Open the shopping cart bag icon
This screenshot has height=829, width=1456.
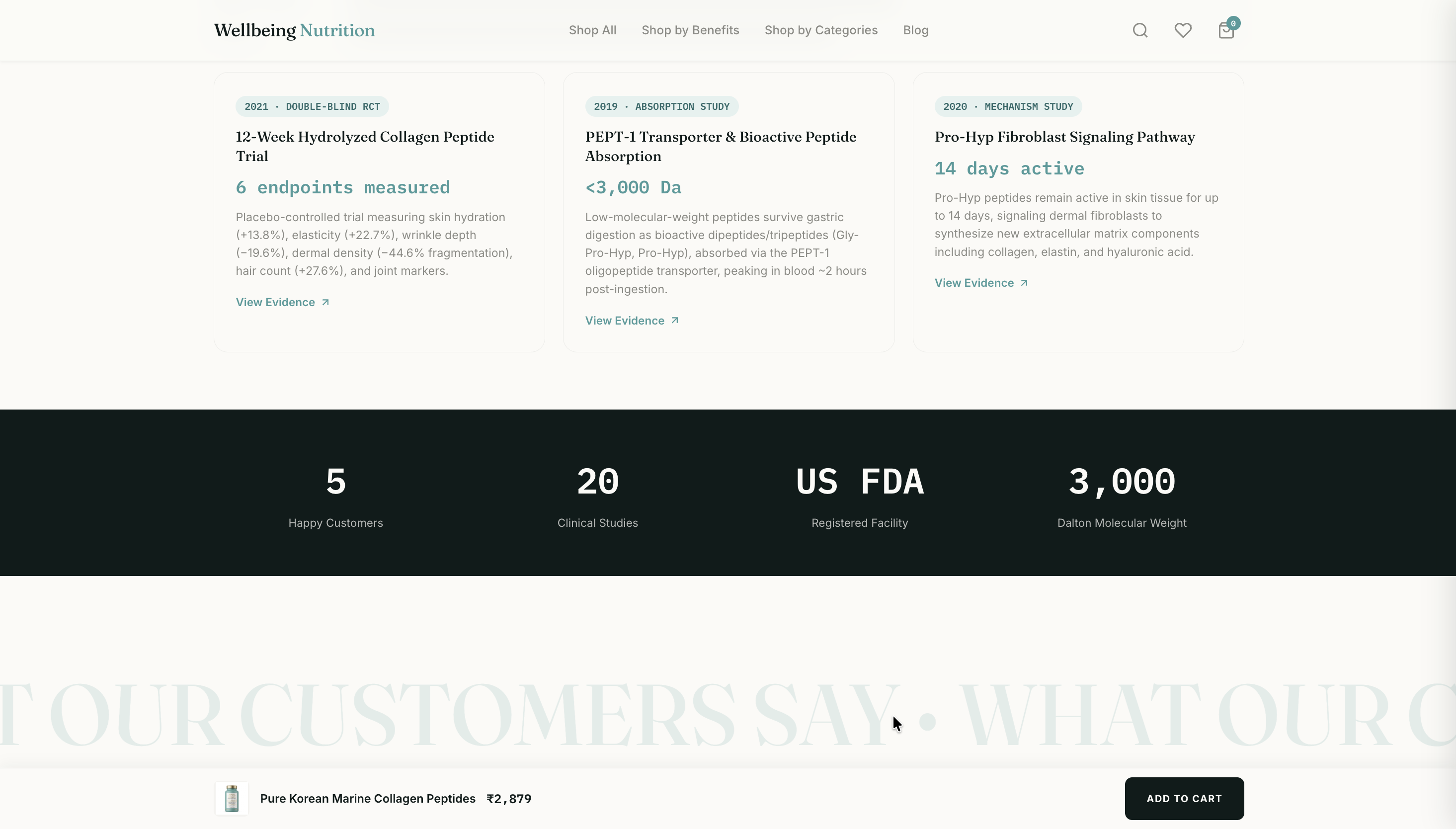click(1226, 30)
